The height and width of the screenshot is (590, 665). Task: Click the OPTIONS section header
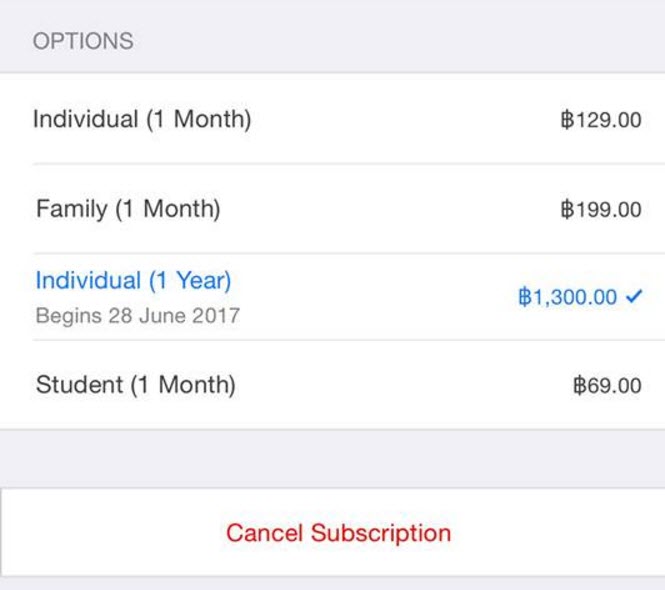point(83,42)
